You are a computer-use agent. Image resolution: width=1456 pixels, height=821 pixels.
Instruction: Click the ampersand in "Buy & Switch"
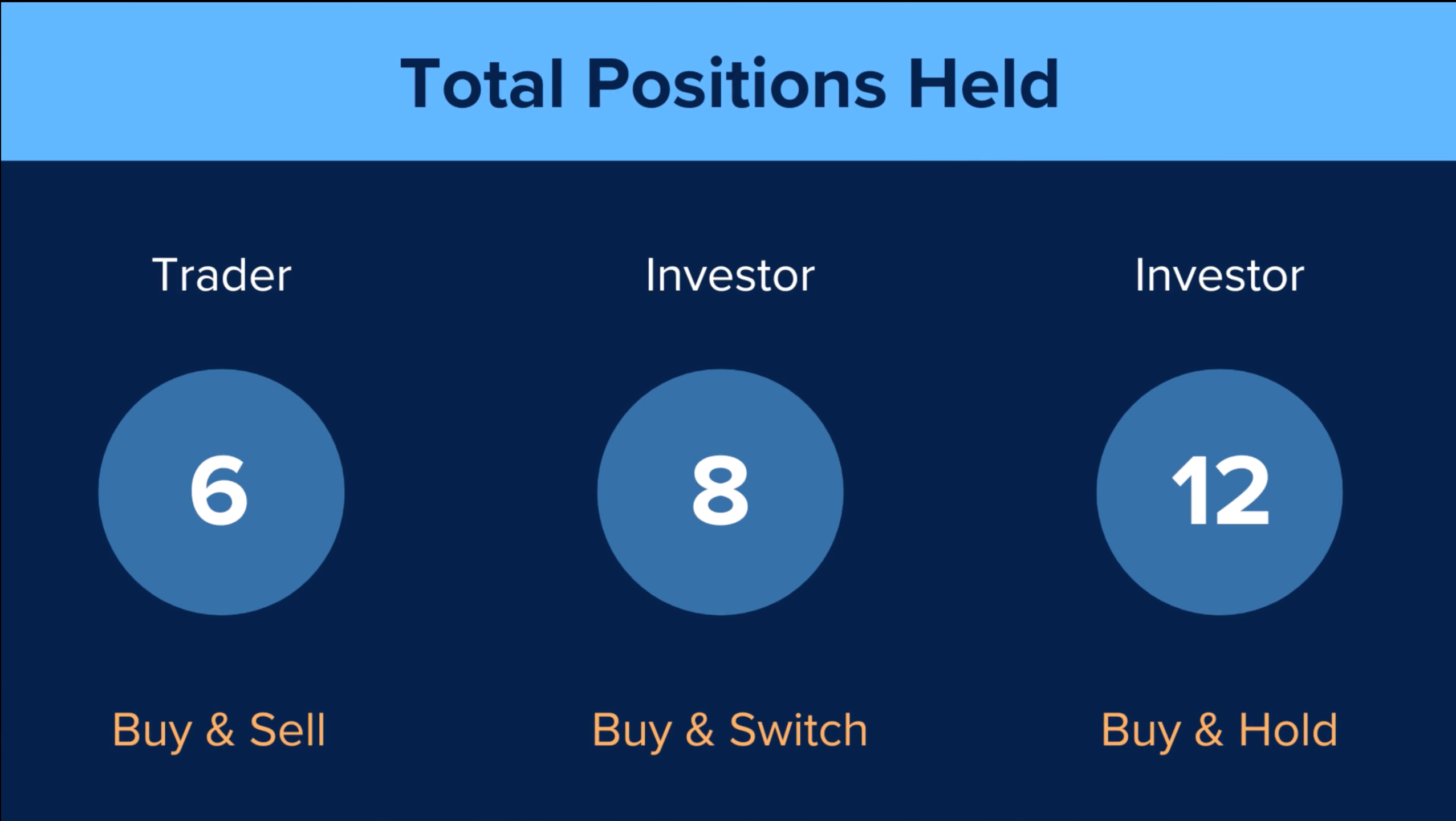point(700,730)
